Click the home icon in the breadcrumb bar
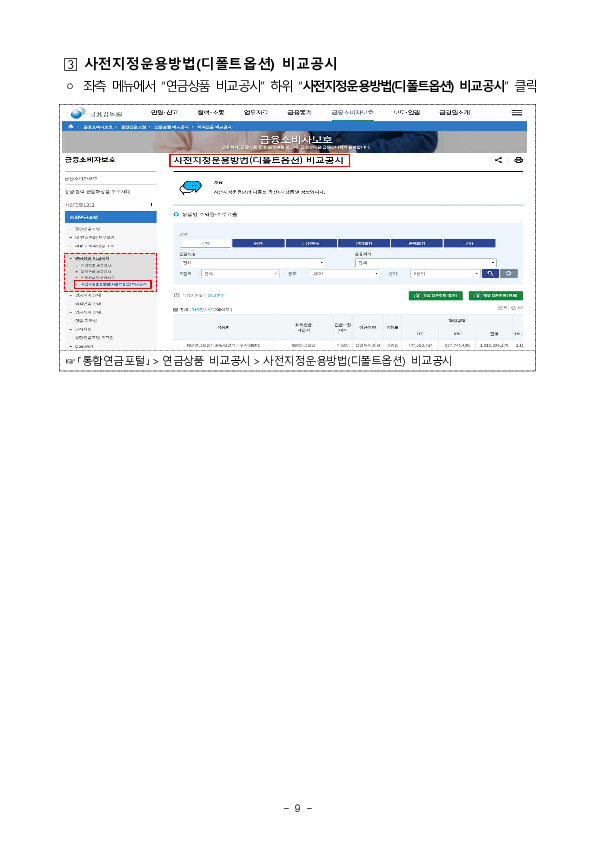Image resolution: width=595 pixels, height=841 pixels. click(70, 127)
